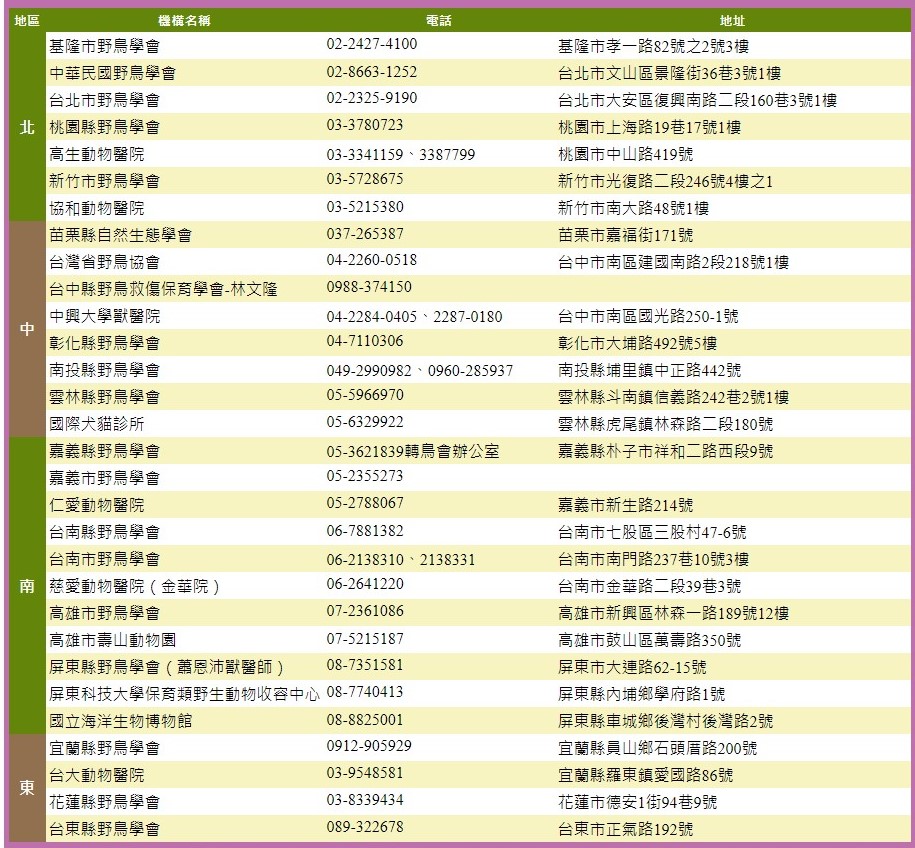
Task: Select phone 05-5966970
Action: [365, 395]
